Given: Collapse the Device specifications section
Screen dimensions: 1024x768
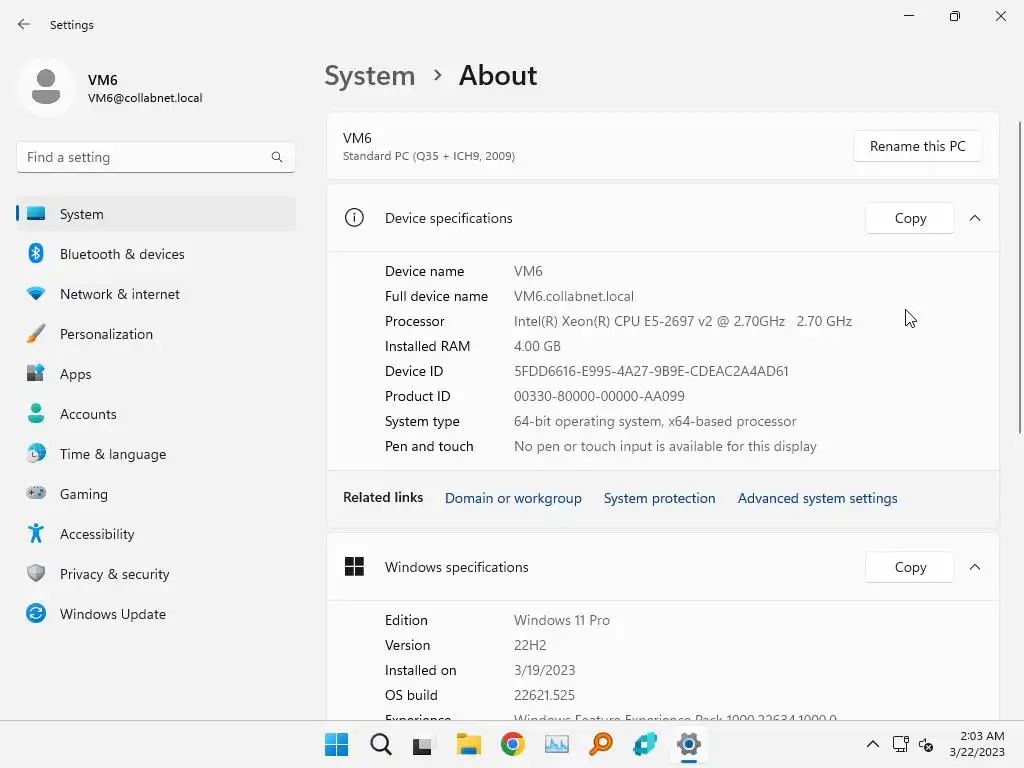Looking at the screenshot, I should click(974, 218).
